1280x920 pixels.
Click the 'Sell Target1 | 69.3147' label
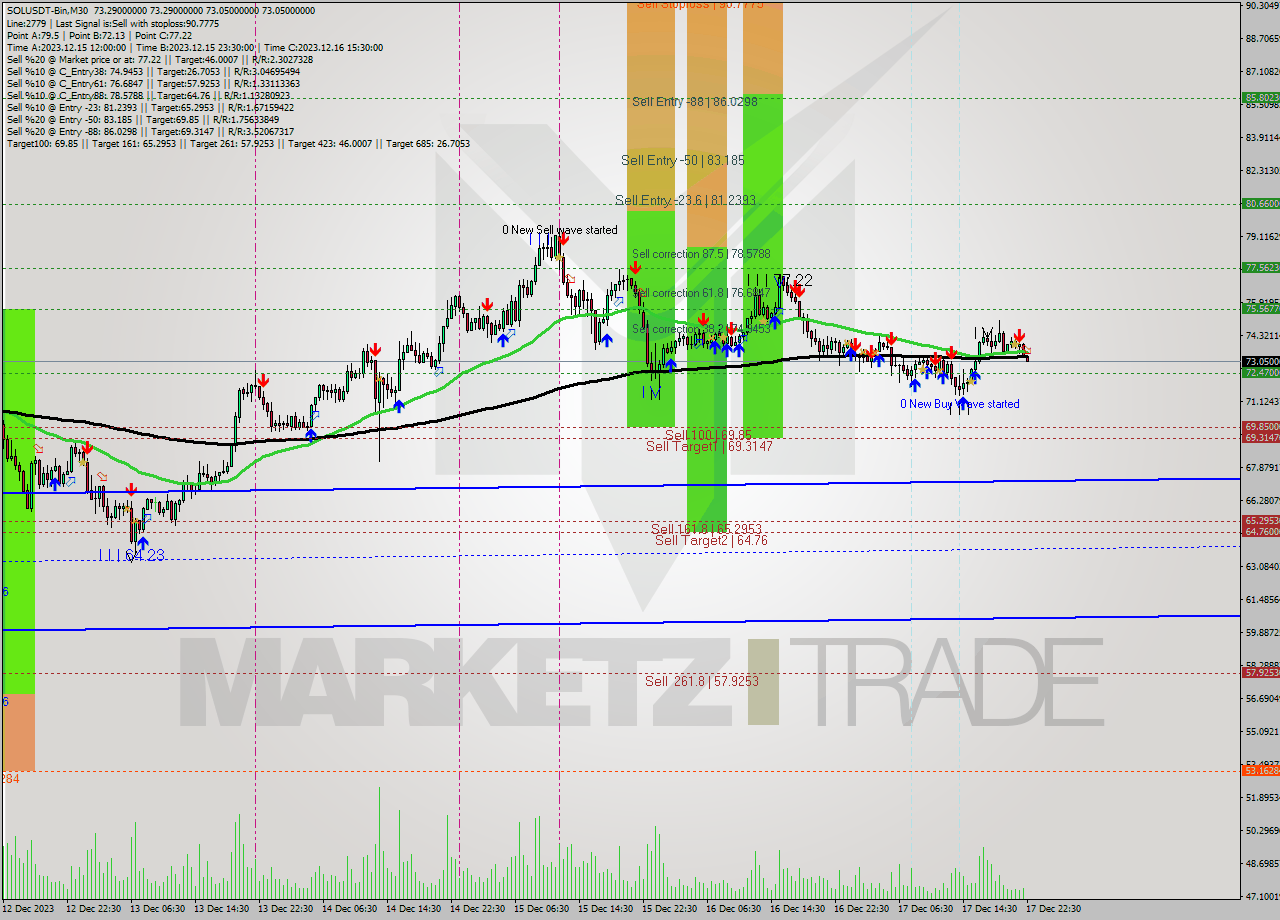[709, 446]
